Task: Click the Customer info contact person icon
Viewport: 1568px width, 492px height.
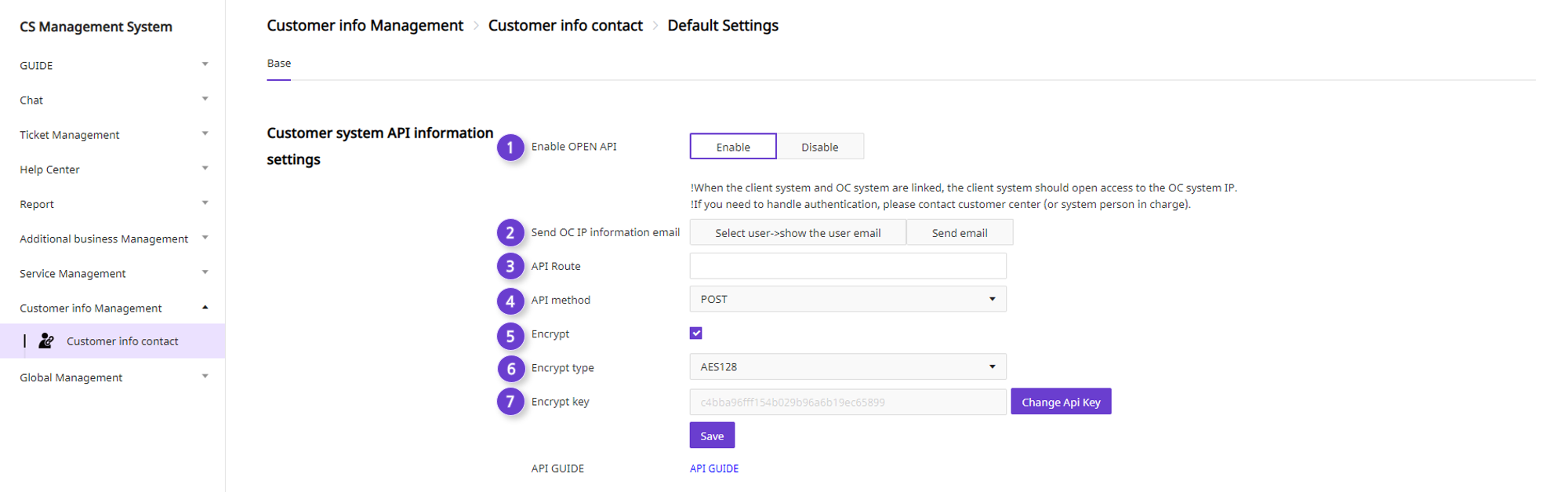Action: pos(46,341)
